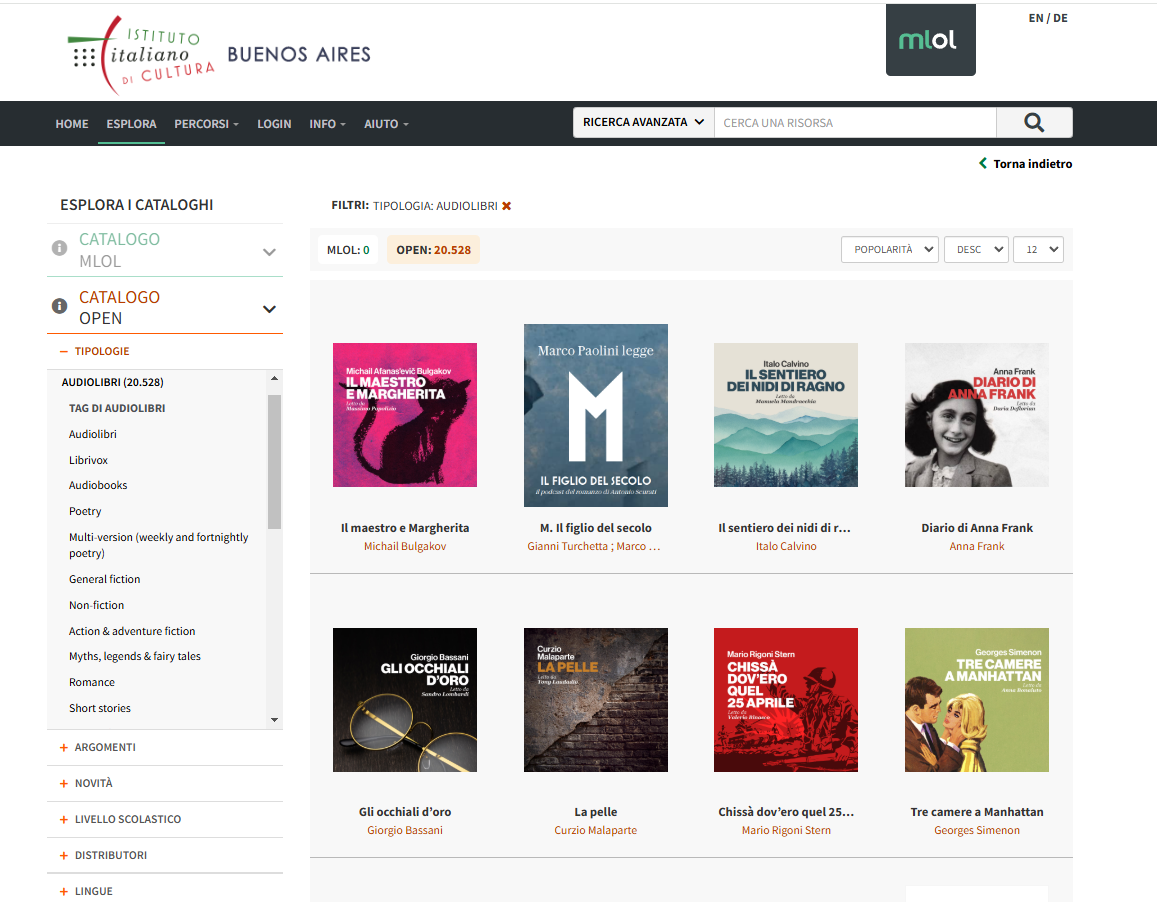This screenshot has width=1157, height=902.
Task: Click the magnifying glass search button
Action: point(1034,123)
